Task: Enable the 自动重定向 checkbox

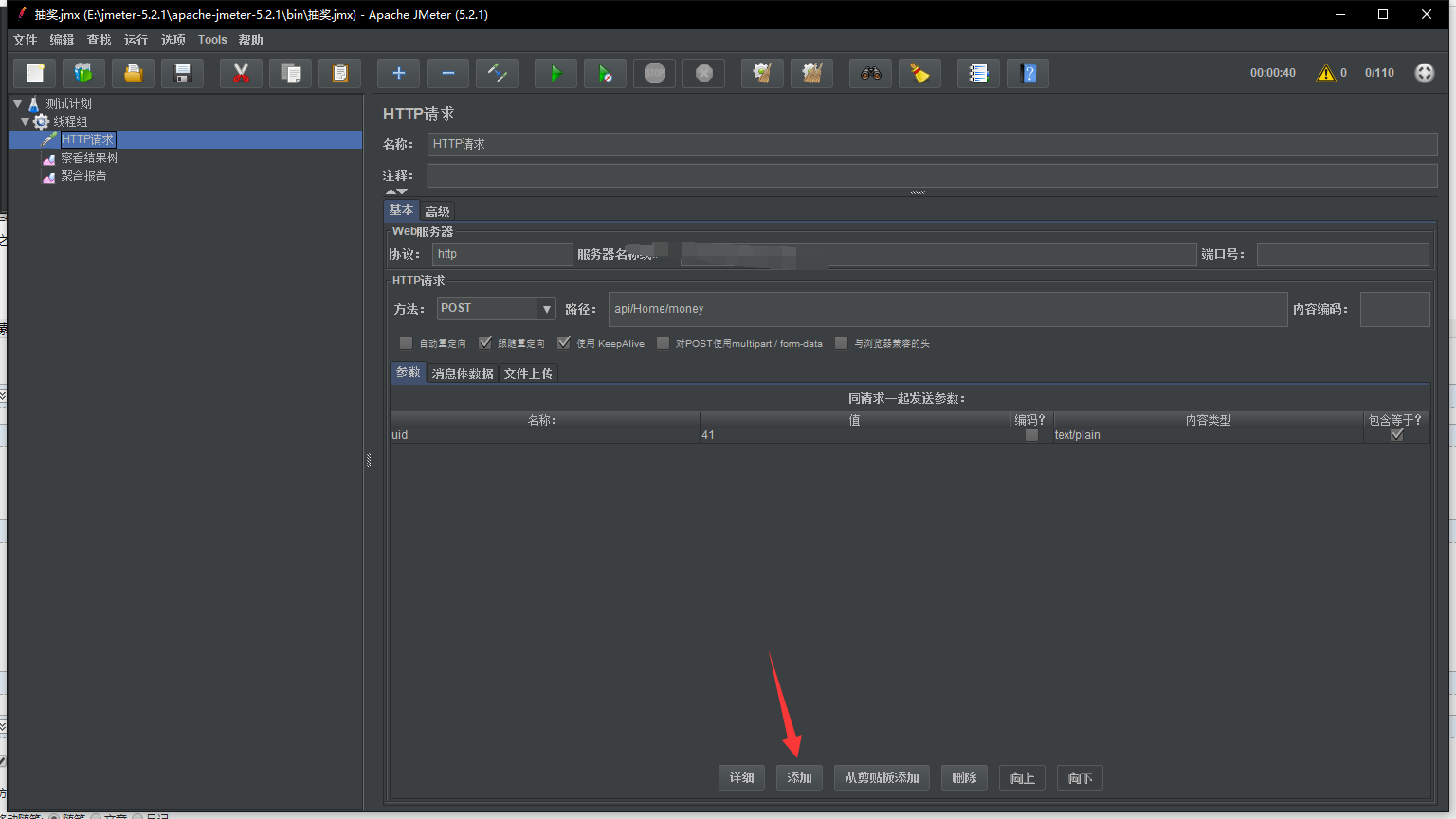Action: (407, 343)
